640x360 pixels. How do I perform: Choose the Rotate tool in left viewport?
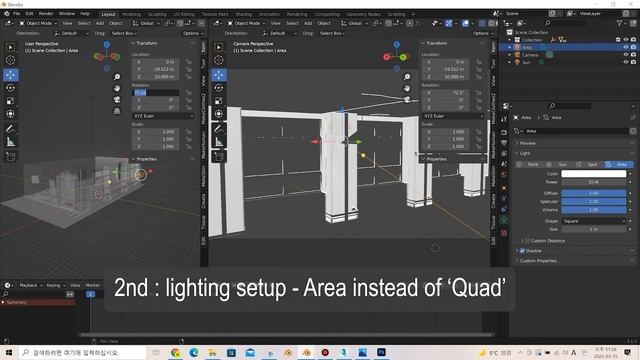[11, 88]
